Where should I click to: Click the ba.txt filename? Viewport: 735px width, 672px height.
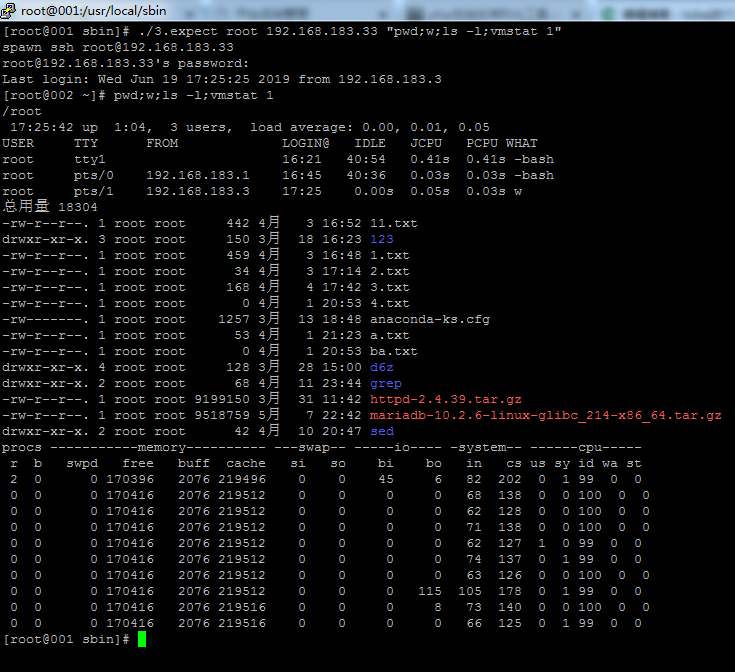click(x=394, y=351)
